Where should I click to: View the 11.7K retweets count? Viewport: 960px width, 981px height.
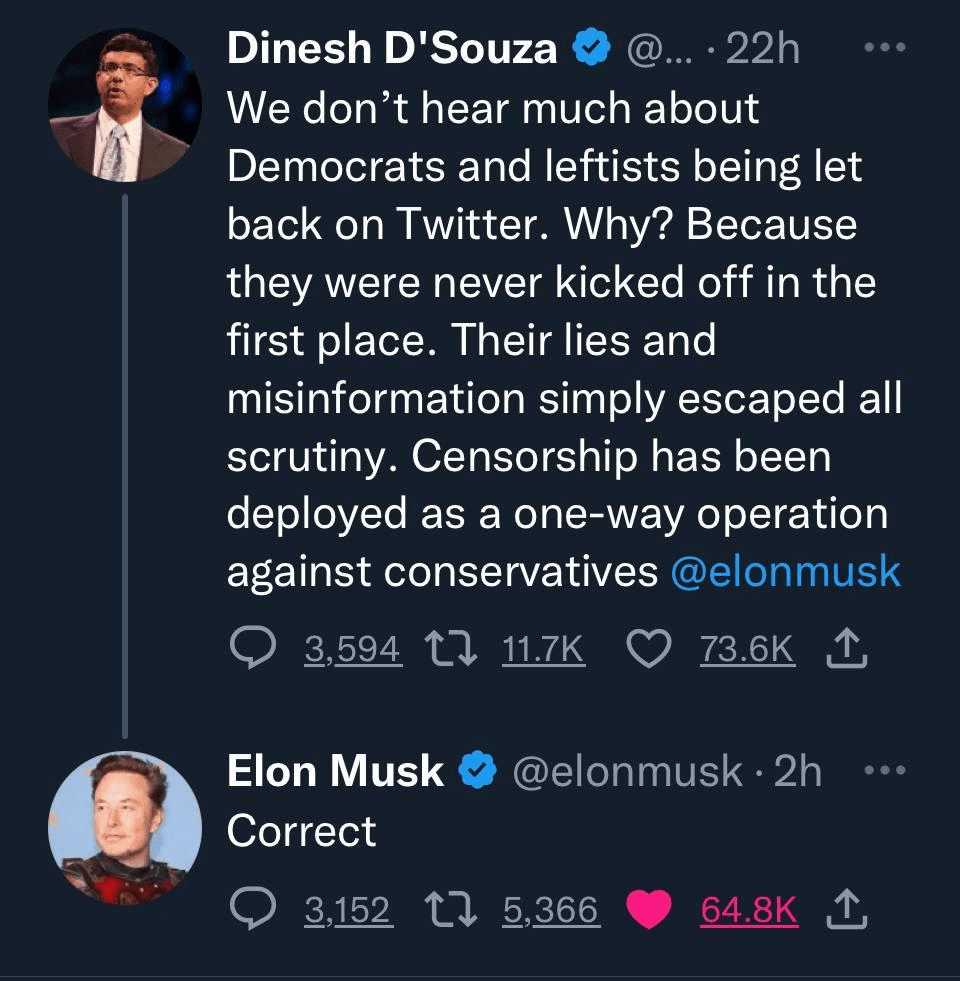[541, 651]
